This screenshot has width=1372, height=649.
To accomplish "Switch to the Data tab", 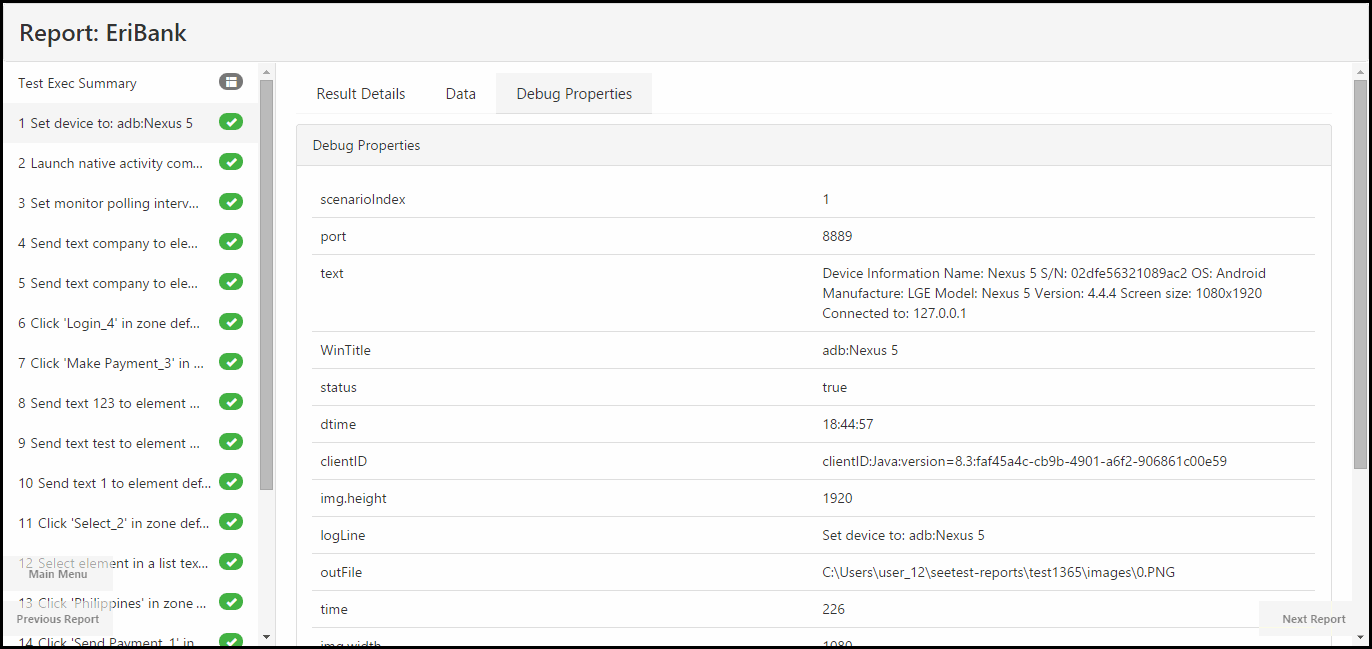I will click(461, 94).
